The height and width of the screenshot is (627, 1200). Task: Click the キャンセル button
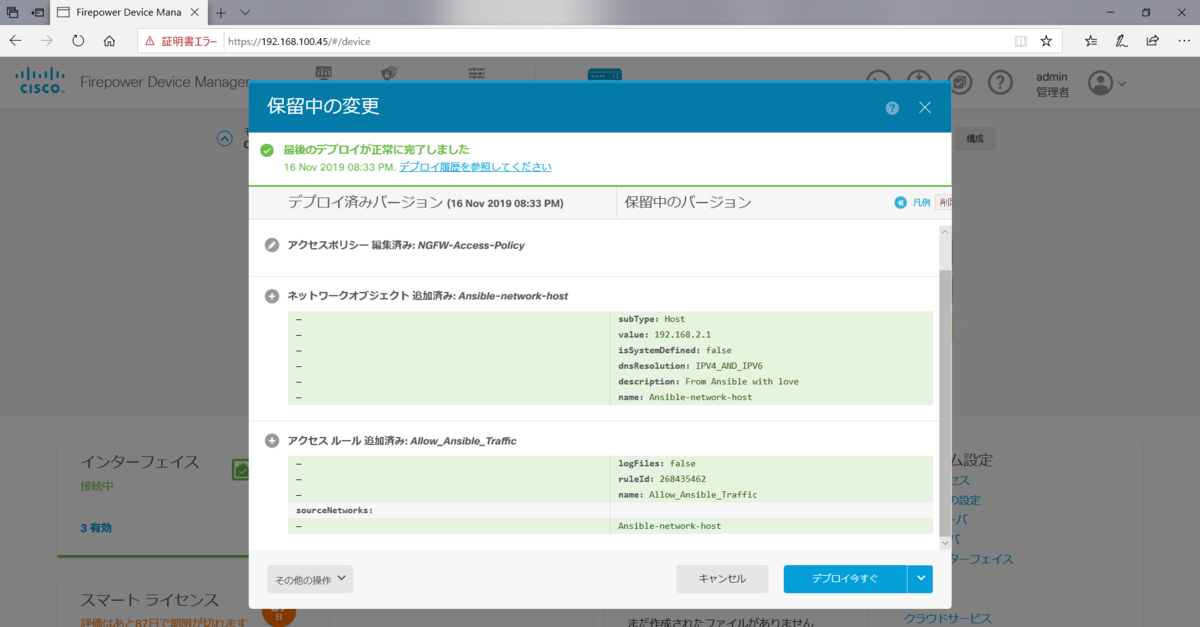[x=722, y=579]
